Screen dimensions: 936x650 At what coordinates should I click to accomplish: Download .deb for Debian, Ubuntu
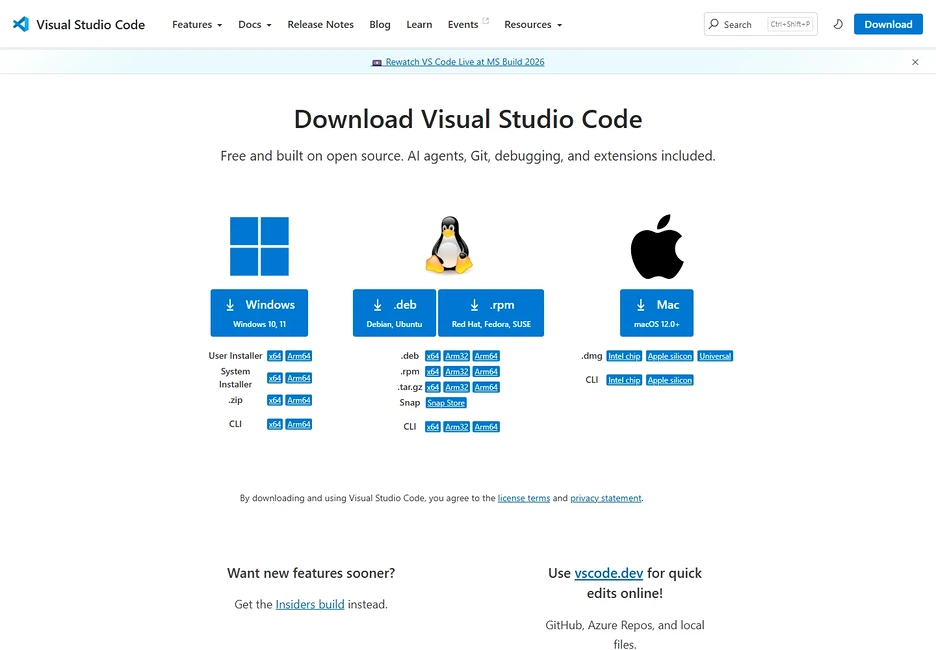pos(395,313)
